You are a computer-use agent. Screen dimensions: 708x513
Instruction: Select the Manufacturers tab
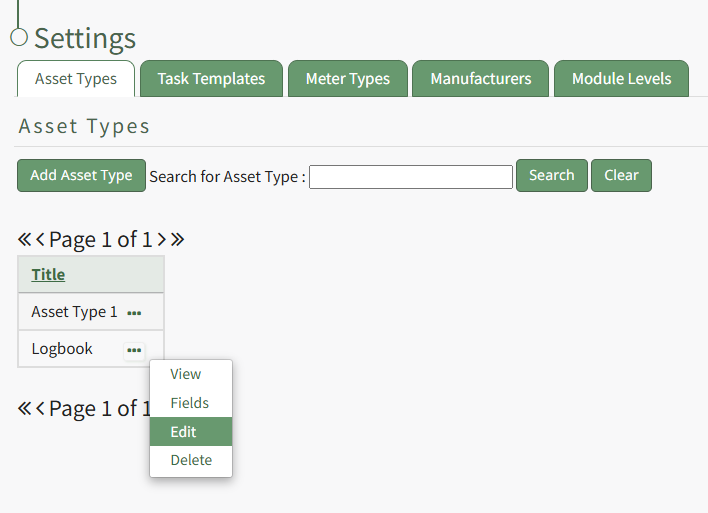[x=480, y=79]
